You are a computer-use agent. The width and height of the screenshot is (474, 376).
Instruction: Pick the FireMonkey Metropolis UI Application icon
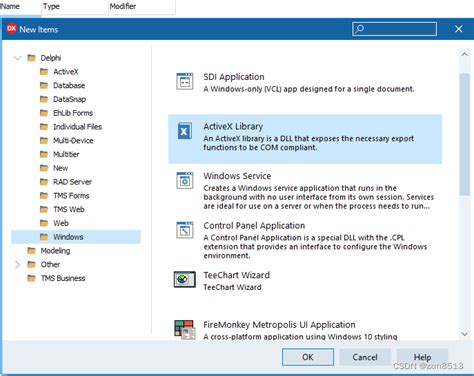coord(185,330)
